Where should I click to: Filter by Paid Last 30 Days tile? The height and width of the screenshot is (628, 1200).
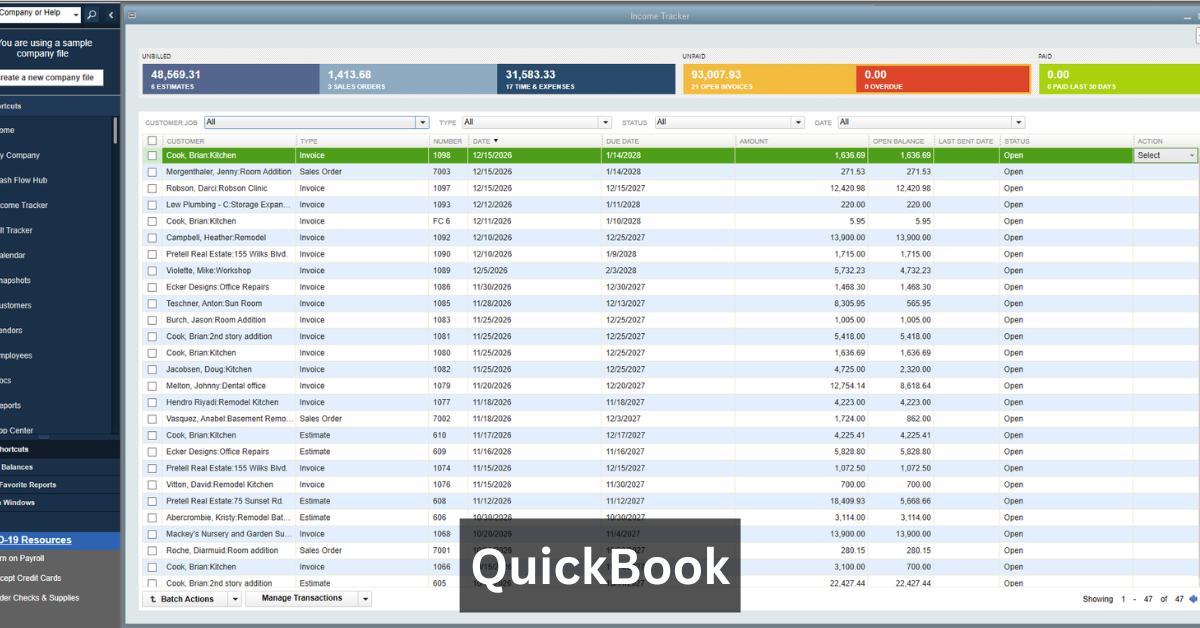pos(1119,80)
